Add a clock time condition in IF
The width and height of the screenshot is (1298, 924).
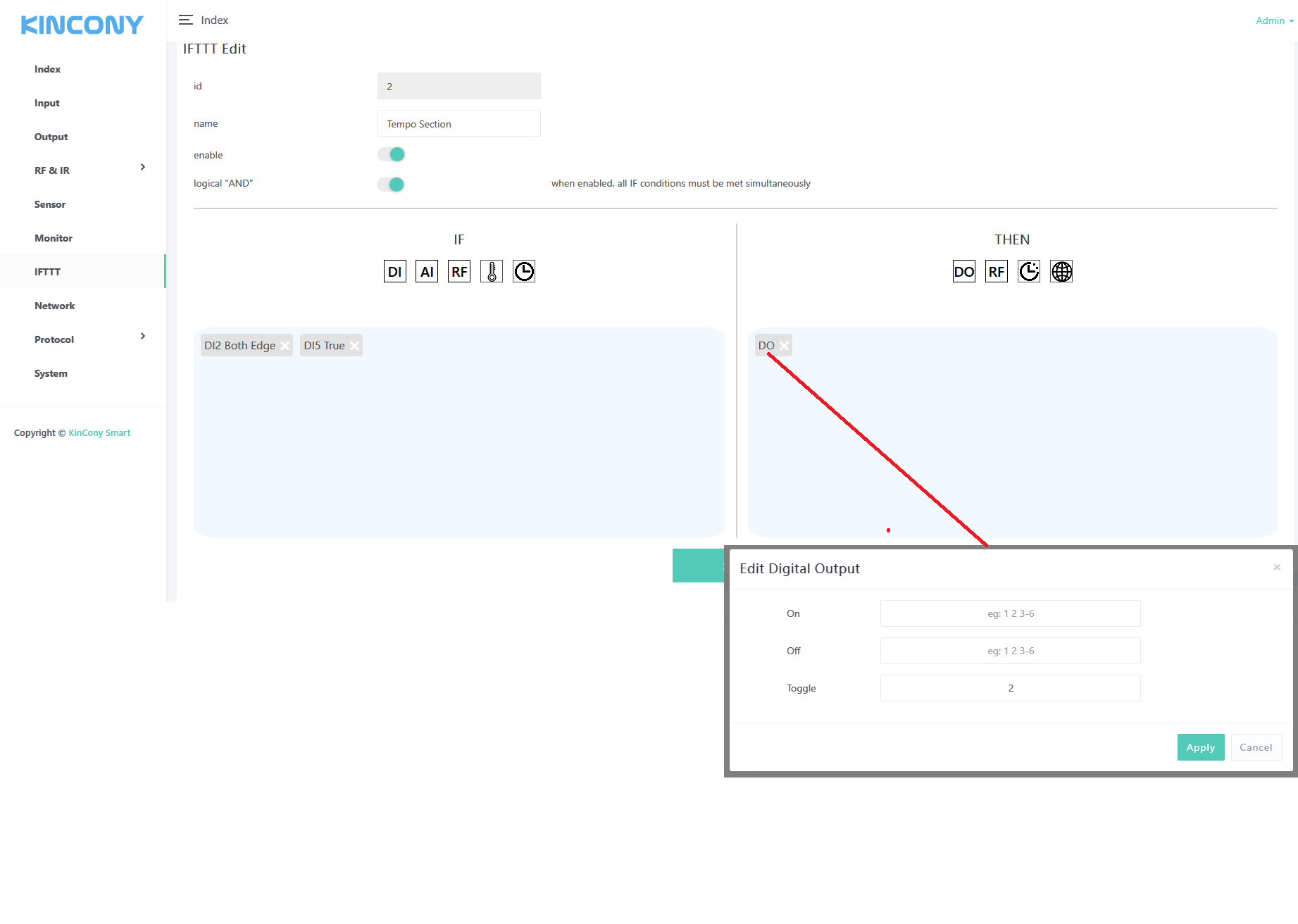tap(524, 272)
